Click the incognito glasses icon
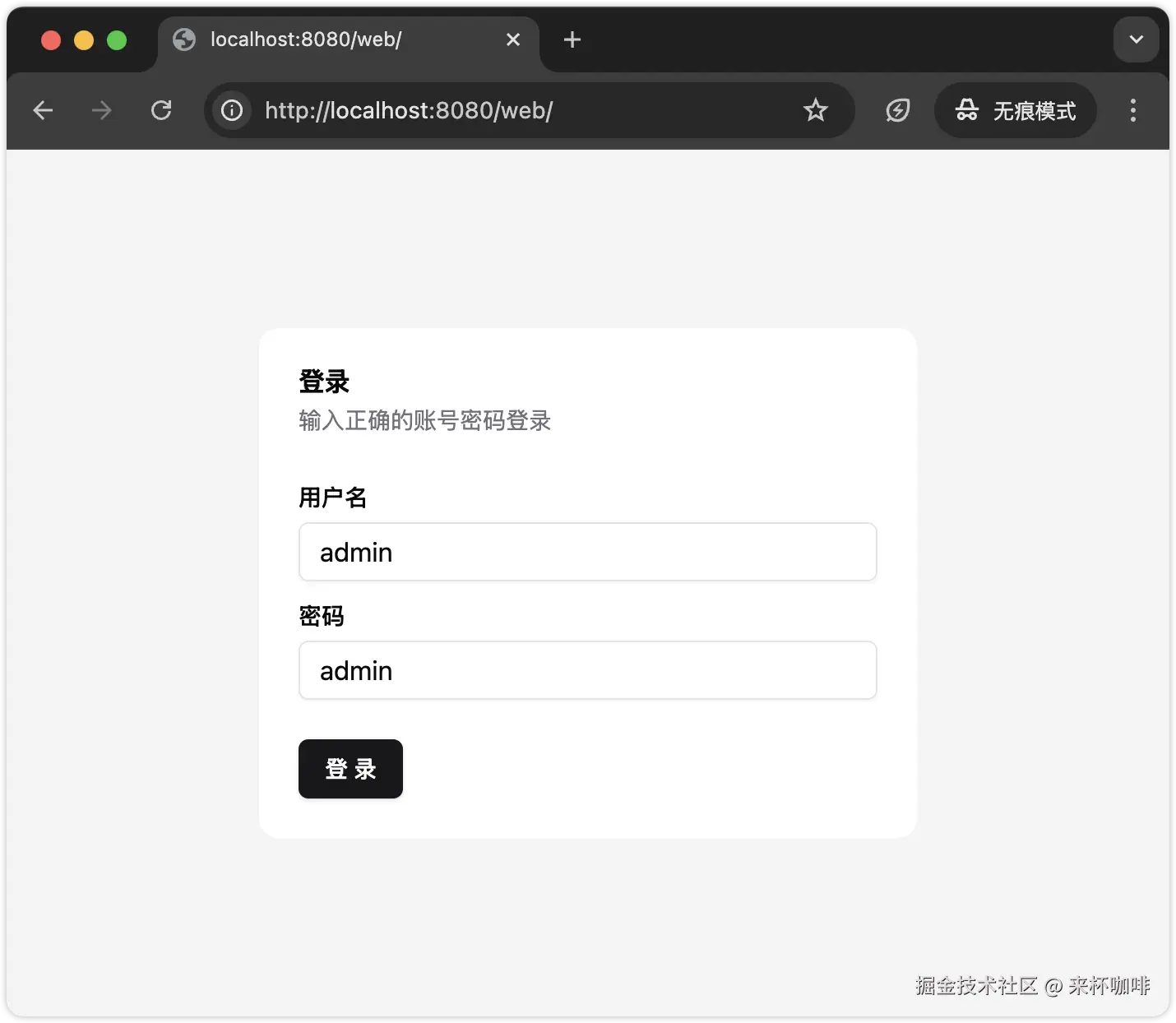The image size is (1176, 1023). (967, 110)
